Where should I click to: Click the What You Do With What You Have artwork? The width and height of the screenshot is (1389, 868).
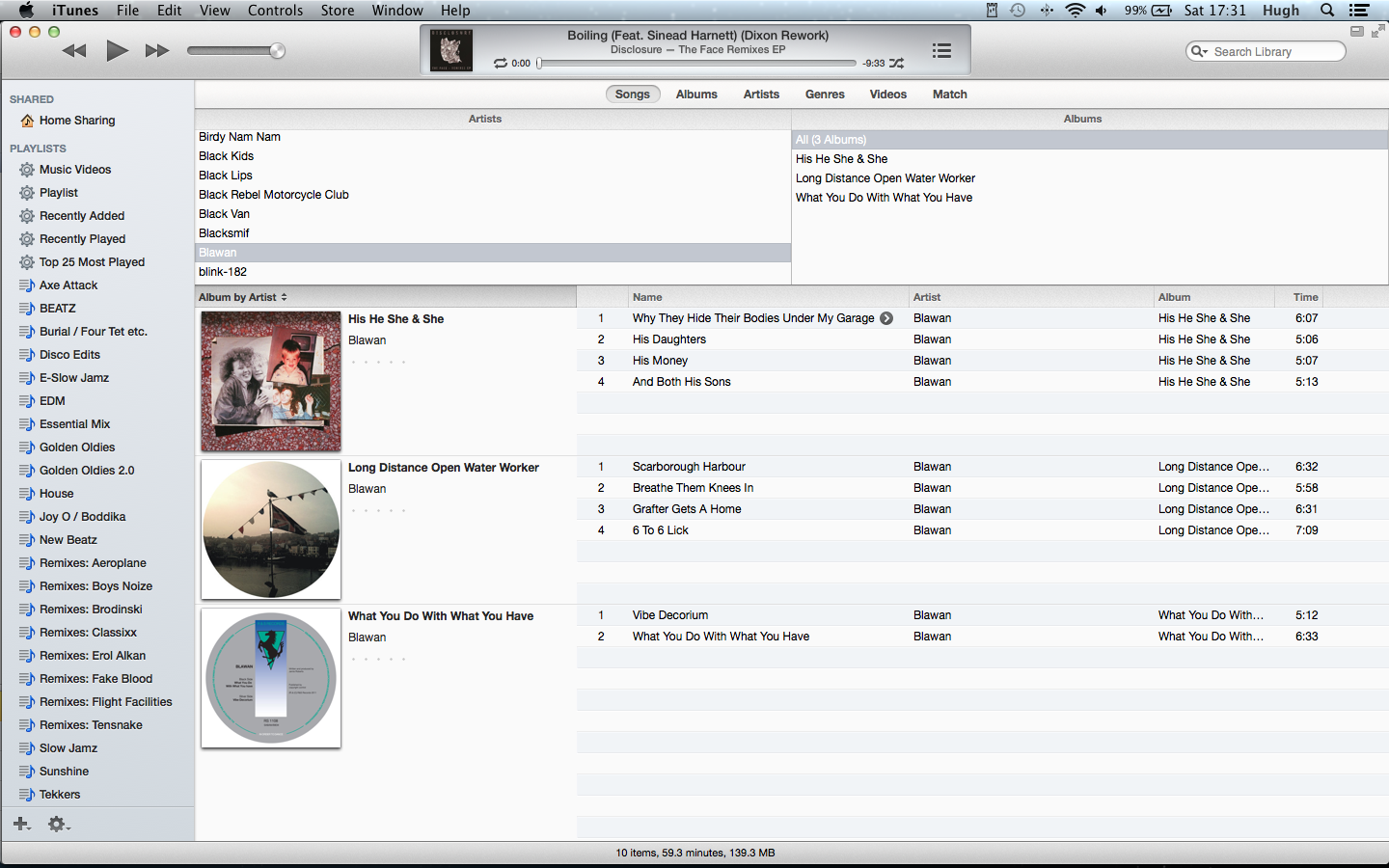pos(271,678)
